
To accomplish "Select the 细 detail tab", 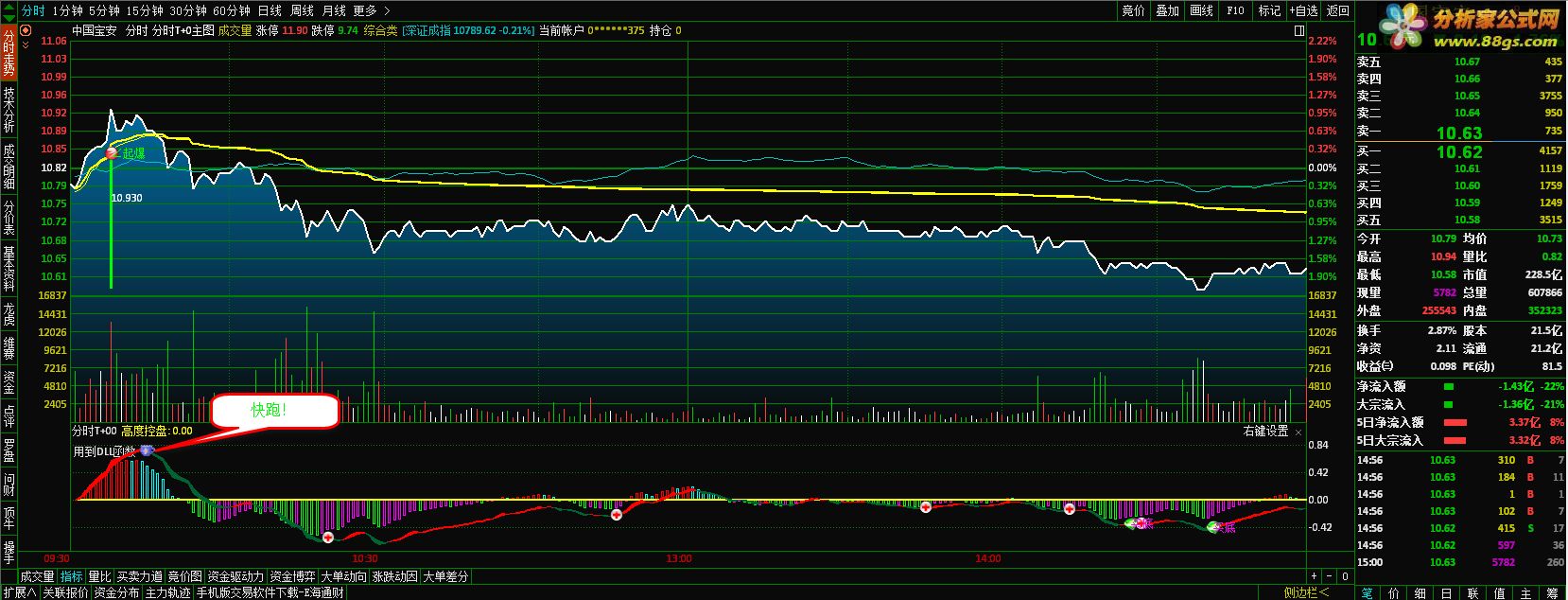I will click(1420, 592).
